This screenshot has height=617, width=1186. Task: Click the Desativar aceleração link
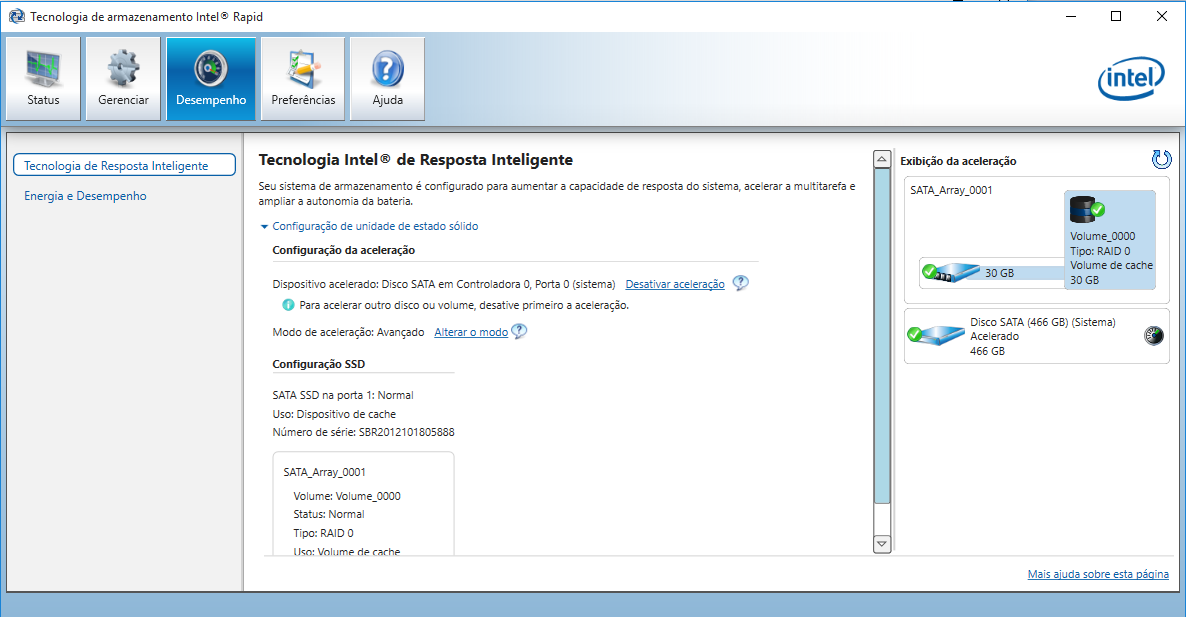tap(675, 284)
